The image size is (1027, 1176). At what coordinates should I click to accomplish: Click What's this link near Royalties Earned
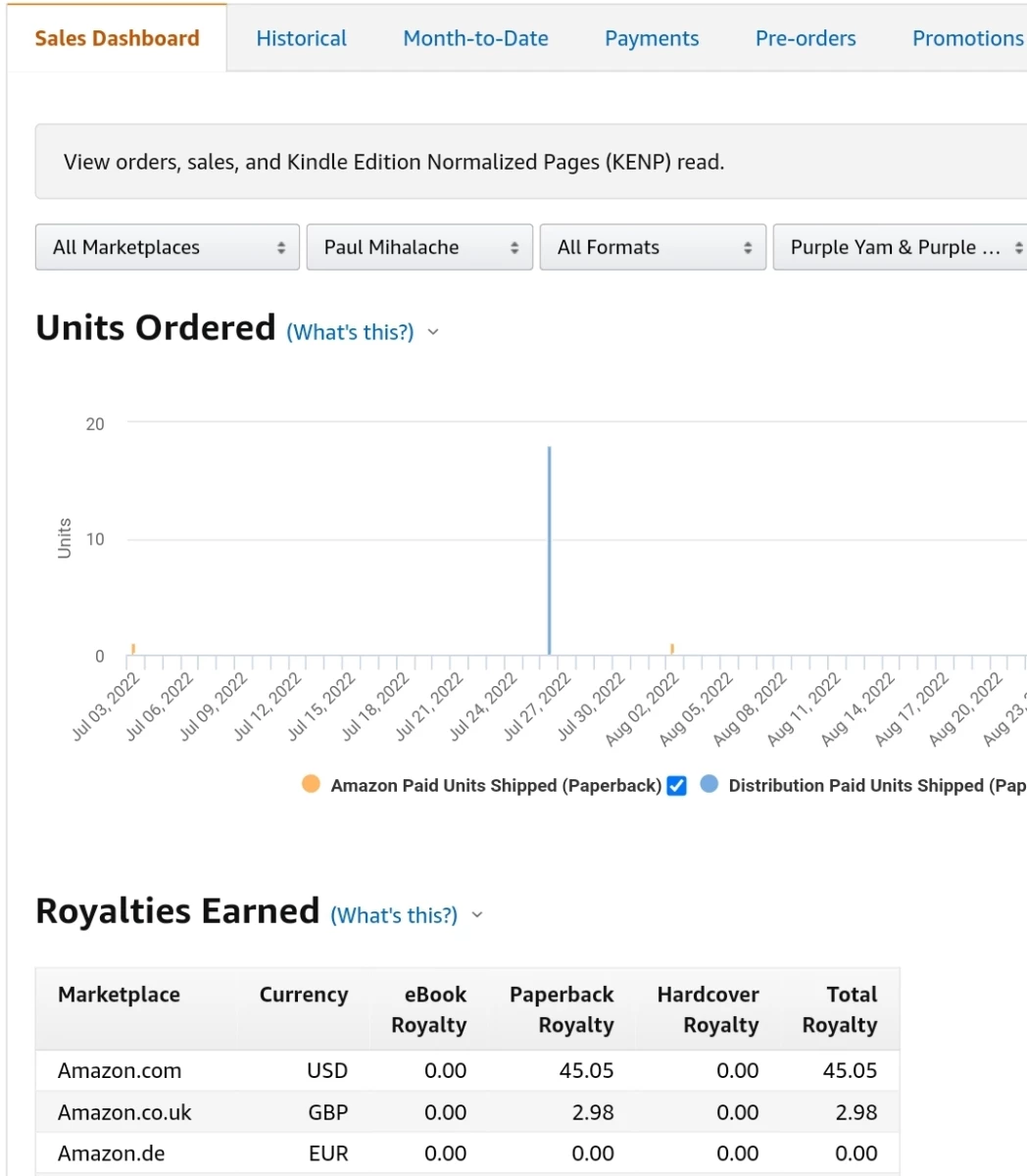(x=394, y=915)
